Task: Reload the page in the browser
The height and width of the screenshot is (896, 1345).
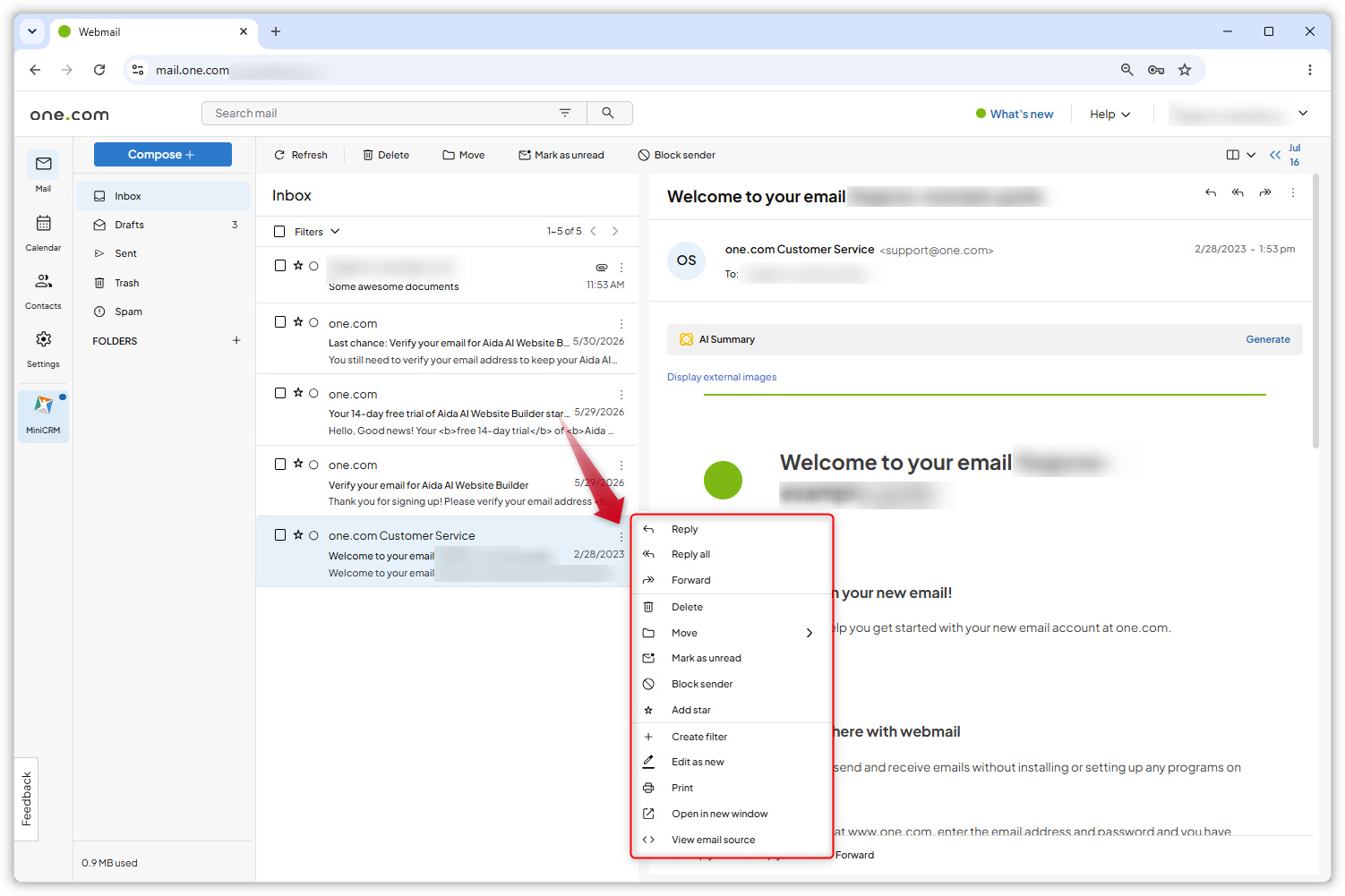Action: [99, 70]
